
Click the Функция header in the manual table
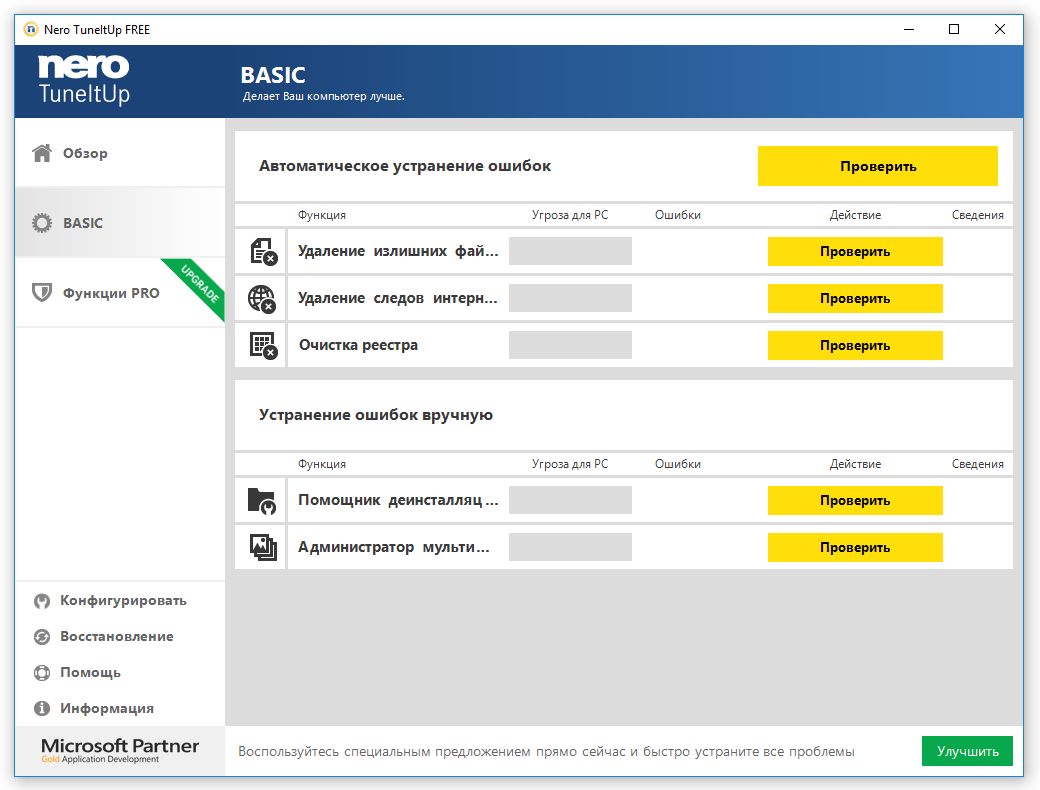coord(322,464)
